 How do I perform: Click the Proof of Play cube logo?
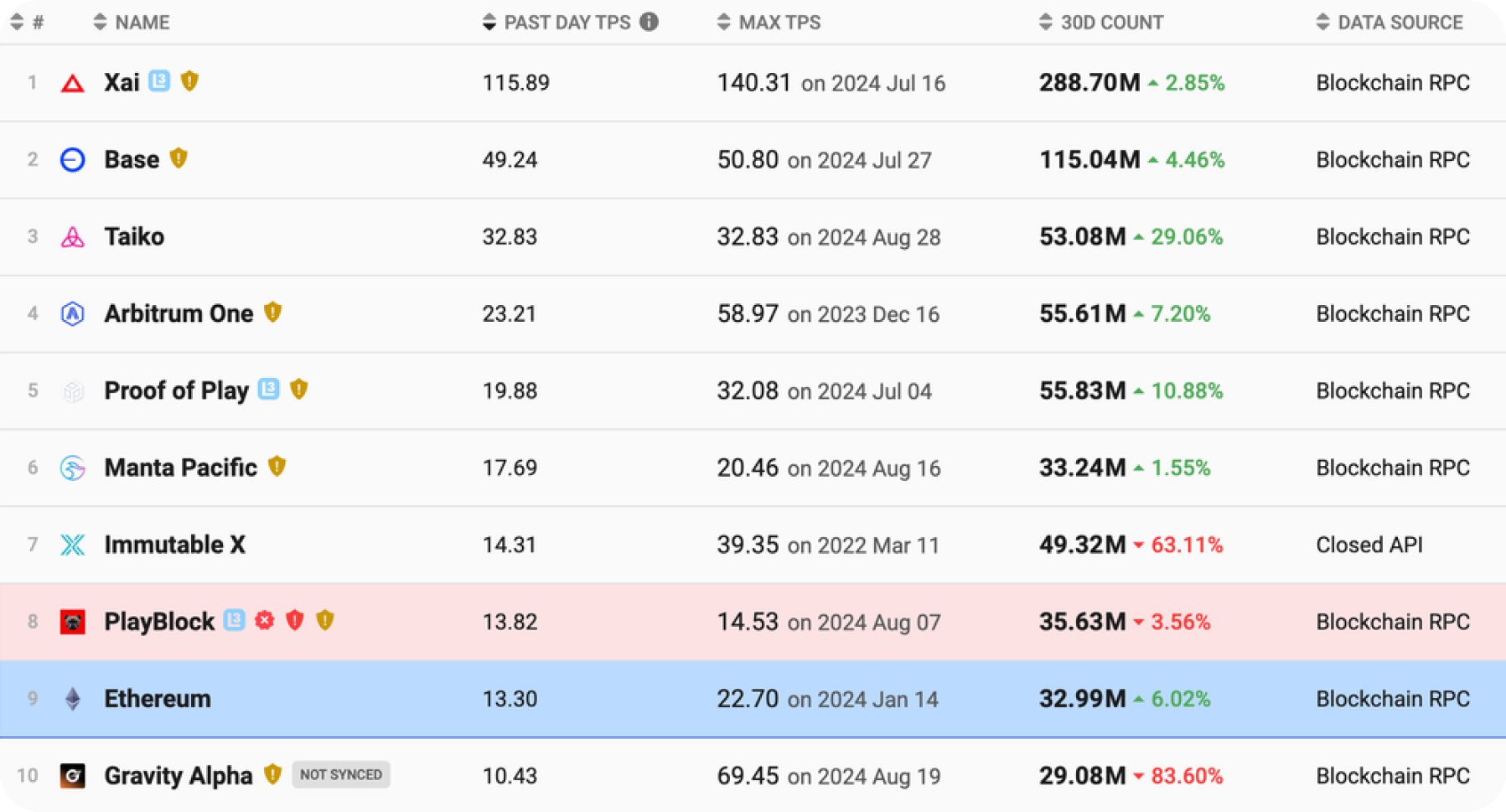click(73, 390)
